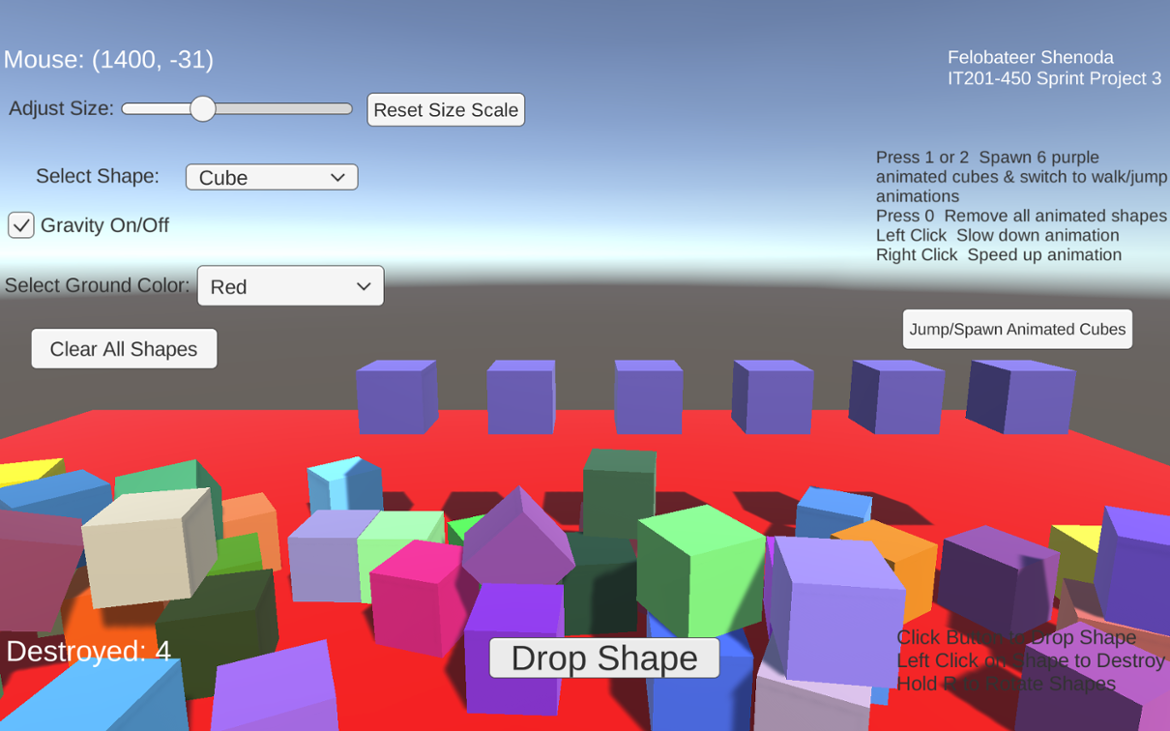Click Reset Size Scale
This screenshot has width=1170, height=731.
[x=445, y=110]
